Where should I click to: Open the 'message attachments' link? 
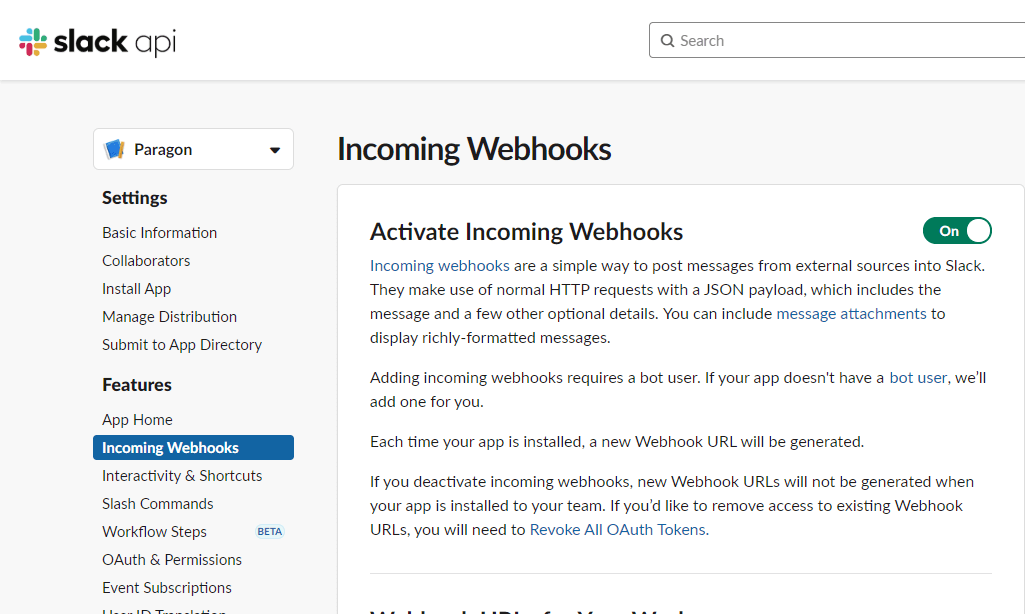click(851, 314)
